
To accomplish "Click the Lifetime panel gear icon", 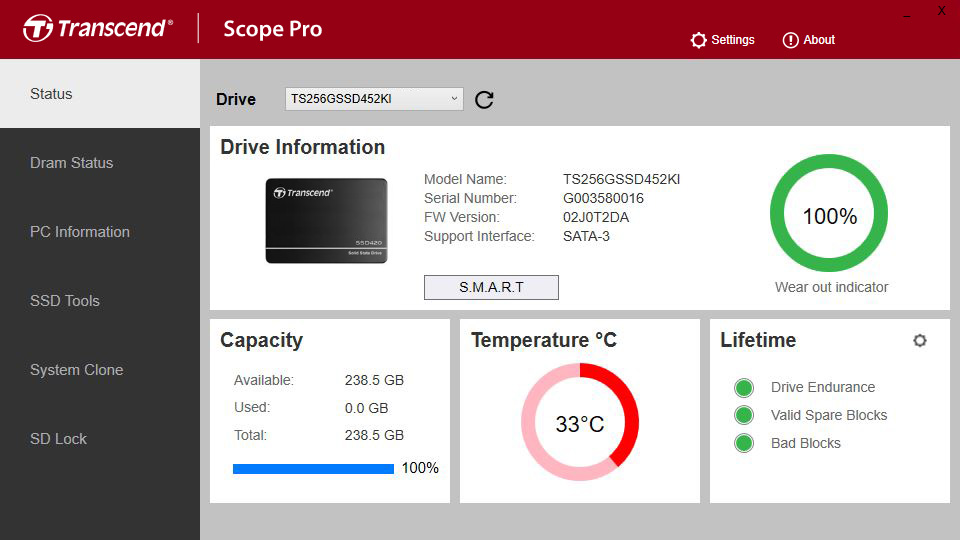I will click(x=920, y=340).
